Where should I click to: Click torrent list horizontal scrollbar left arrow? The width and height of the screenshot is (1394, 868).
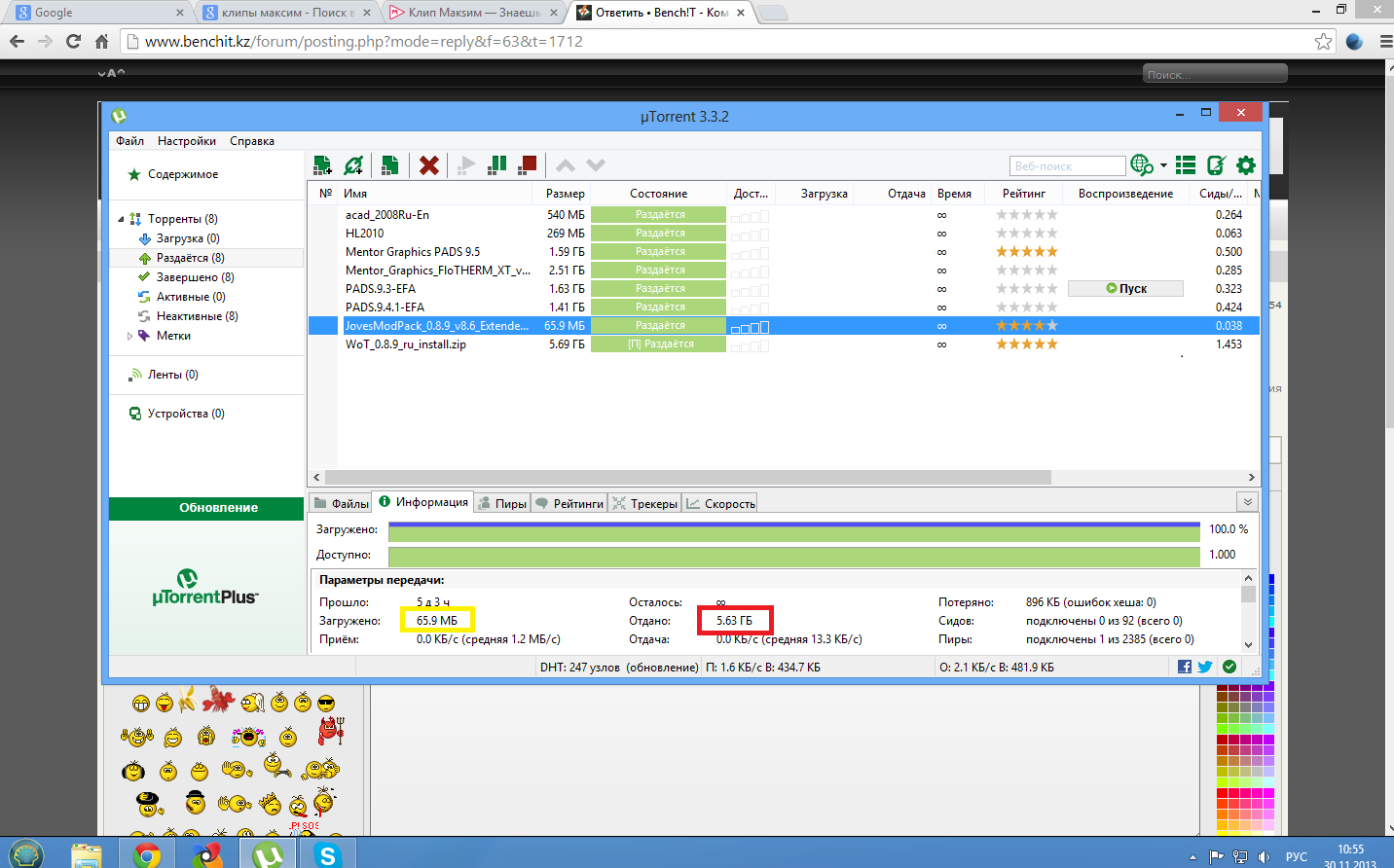[x=316, y=478]
